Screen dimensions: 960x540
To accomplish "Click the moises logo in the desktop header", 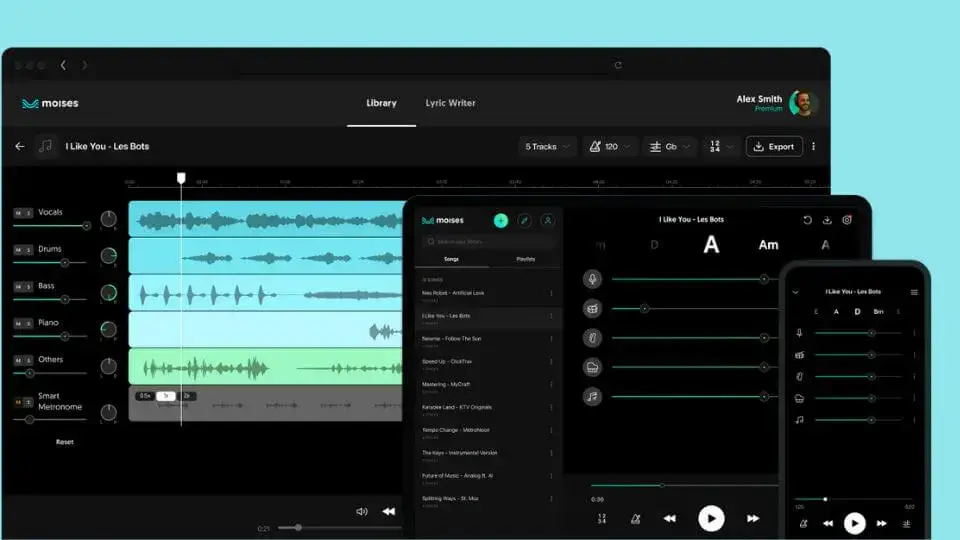I will click(50, 103).
